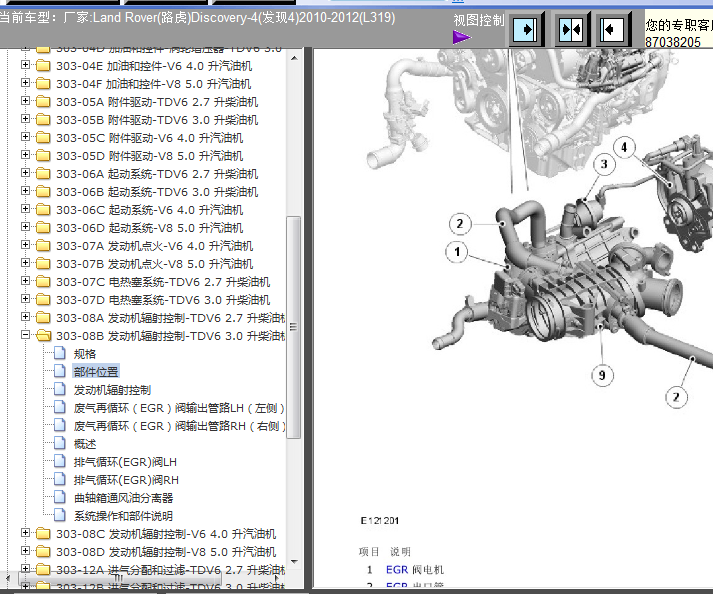Click the purple arrow under 视图控制
Screen dimensions: 713x594
coord(462,37)
